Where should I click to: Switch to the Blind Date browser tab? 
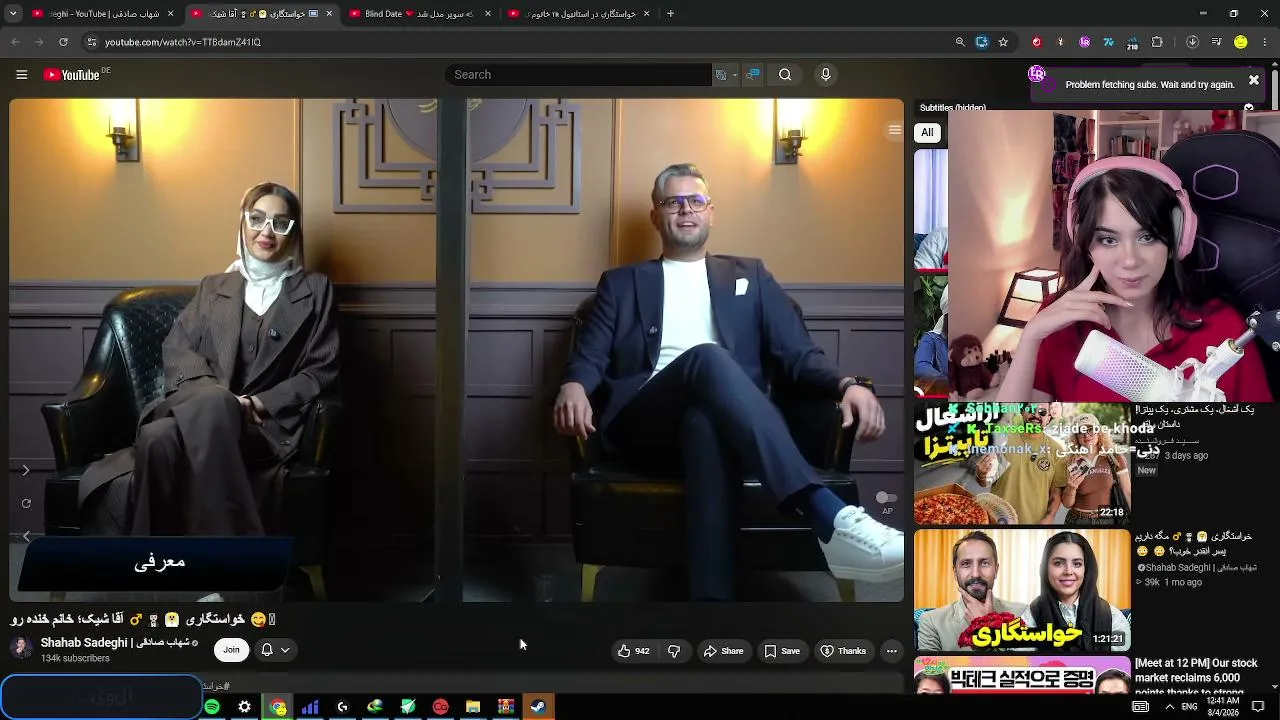(x=420, y=14)
